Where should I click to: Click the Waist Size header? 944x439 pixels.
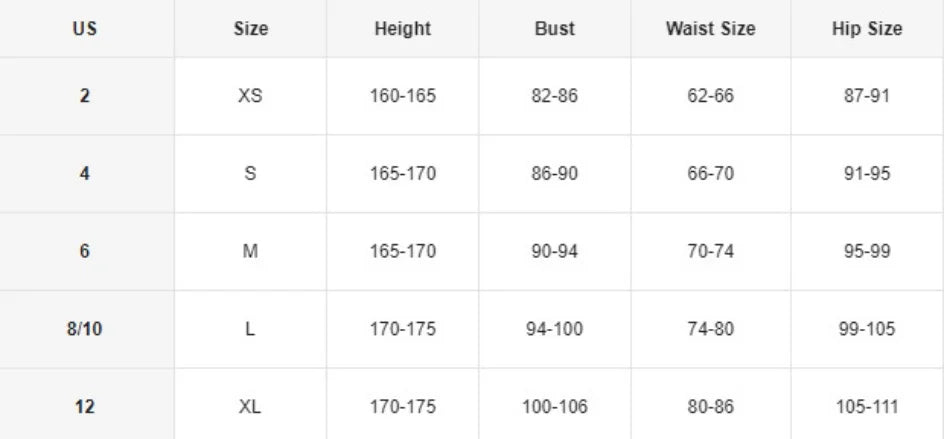(710, 29)
